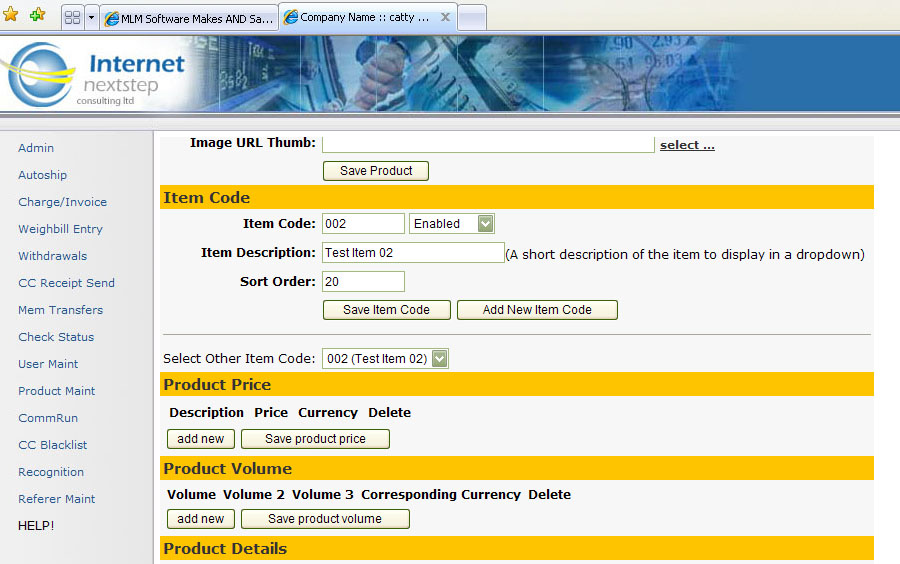Click the select ... image link
Viewport: 900px width, 564px height.
click(687, 145)
